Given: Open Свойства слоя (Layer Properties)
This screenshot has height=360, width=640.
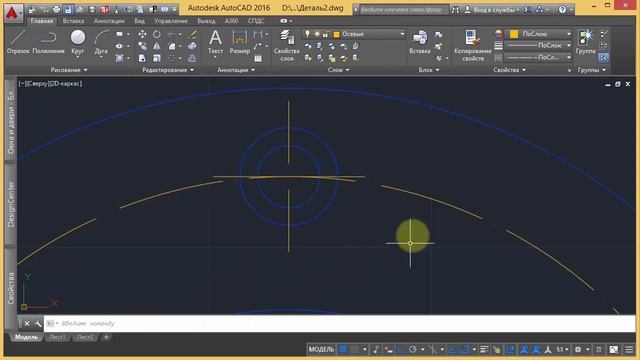Looking at the screenshot, I should 287,45.
